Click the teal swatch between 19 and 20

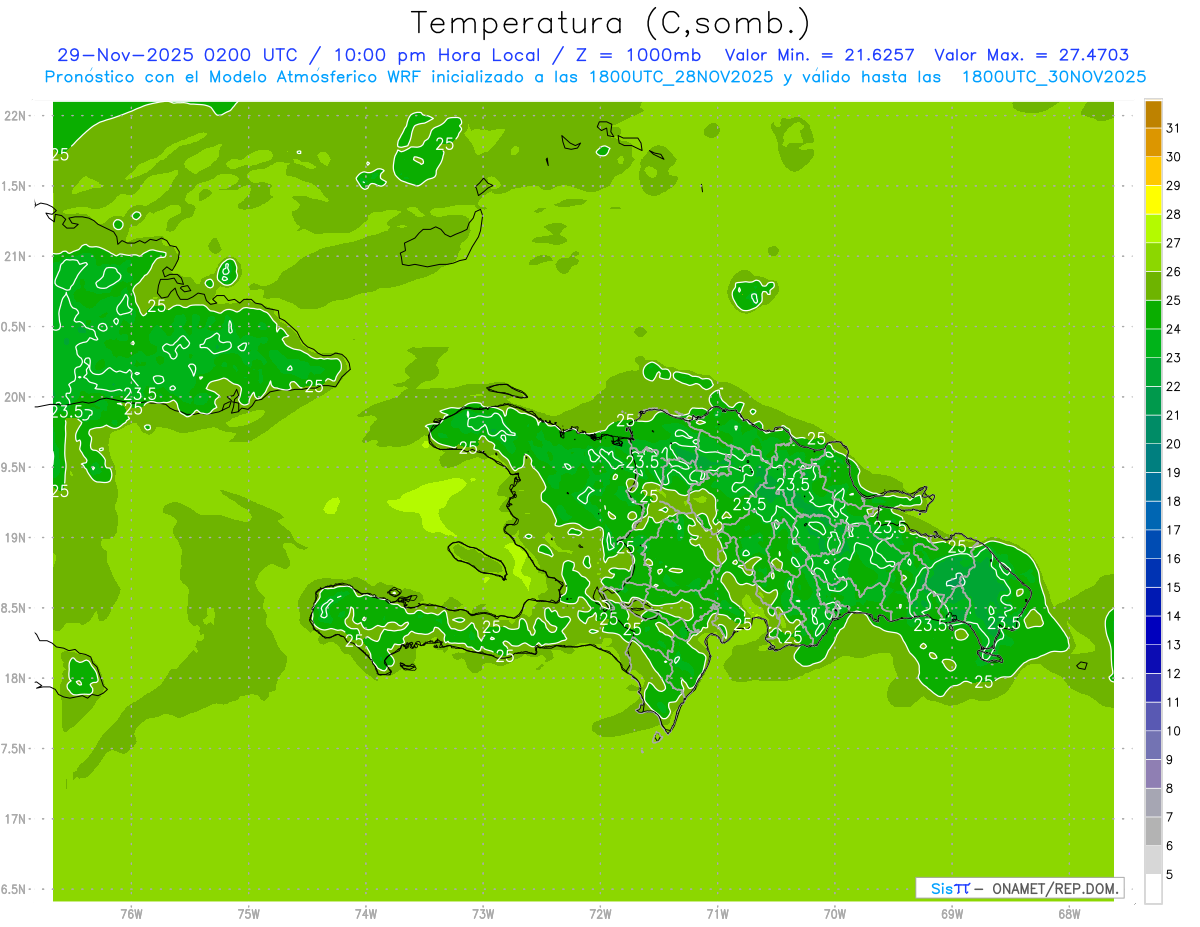point(1153,458)
